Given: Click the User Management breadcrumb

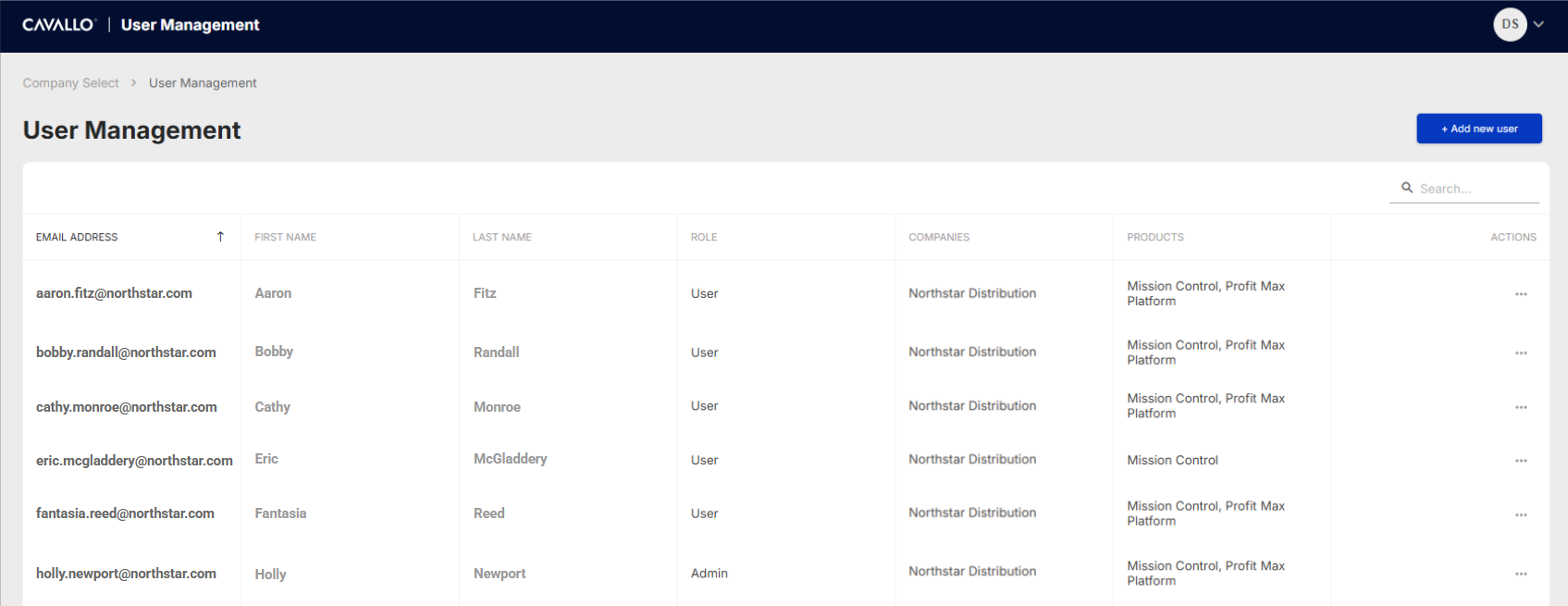Looking at the screenshot, I should tap(203, 83).
